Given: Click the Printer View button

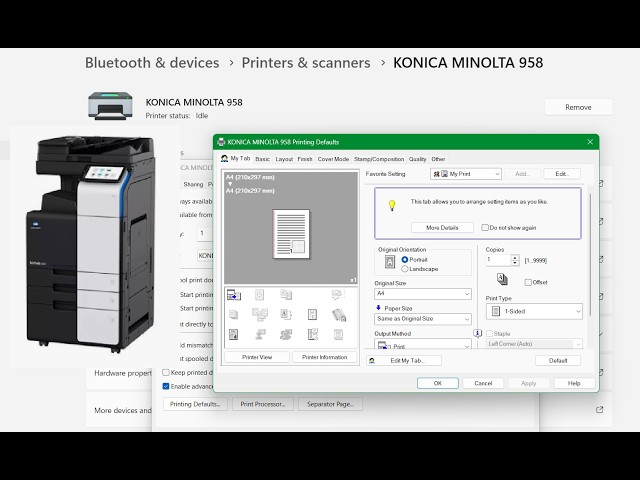Looking at the screenshot, I should click(257, 357).
